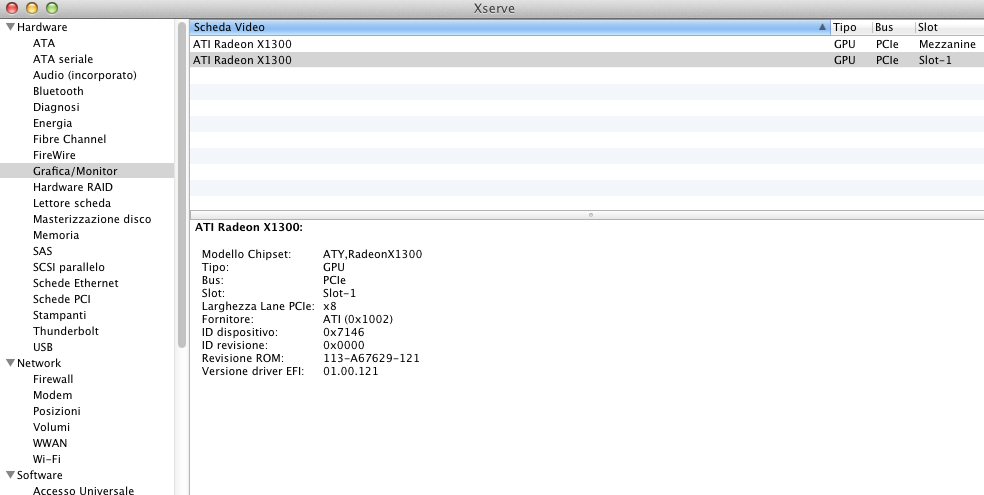Screen dimensions: 984x495
Task: Click the ID revisione value 0x0000
Action: coord(343,345)
